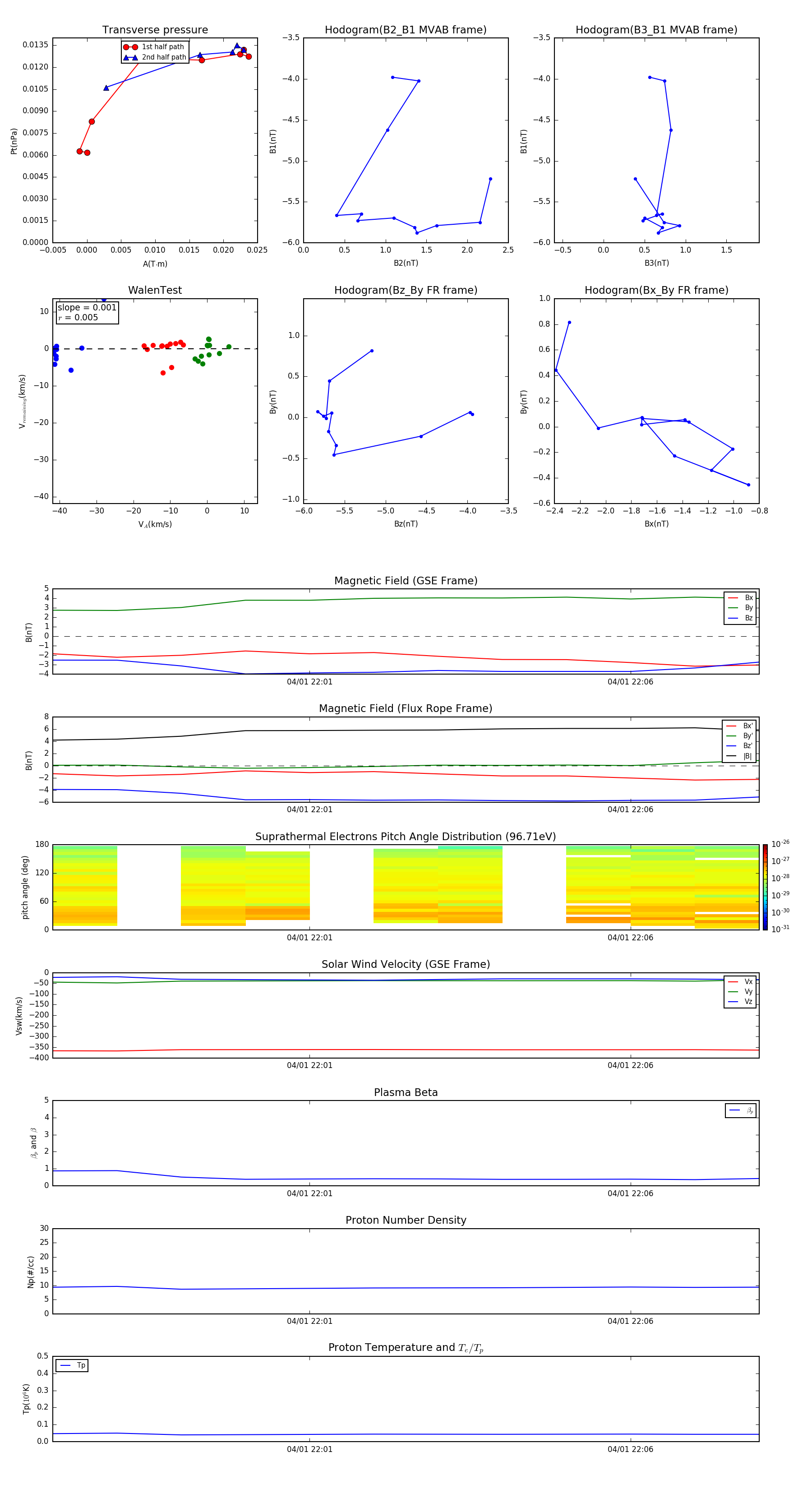Click the βp legend entry in Plasma Beta panel
This screenshot has height=1489, width=812.
(741, 1110)
